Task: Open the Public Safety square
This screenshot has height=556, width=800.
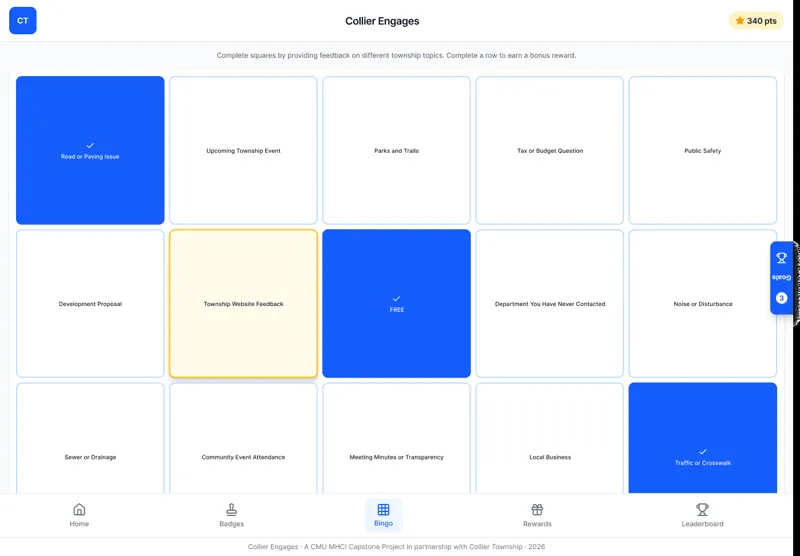Action: [703, 150]
